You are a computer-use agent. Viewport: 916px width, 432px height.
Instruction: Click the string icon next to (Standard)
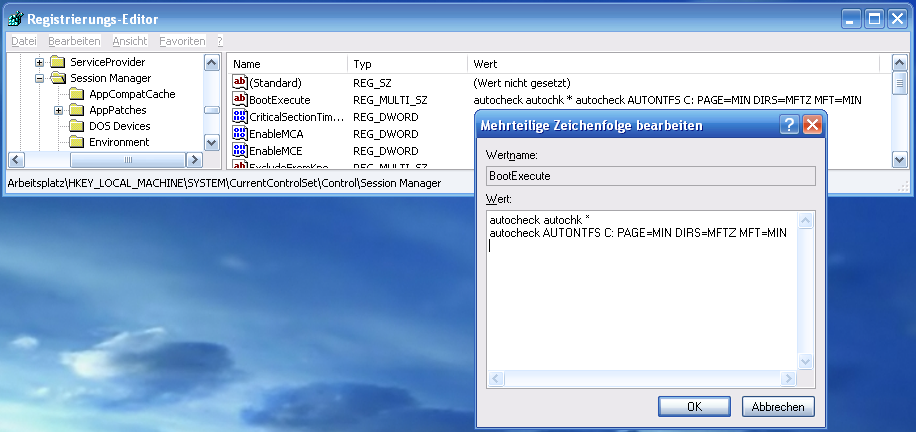(x=240, y=82)
